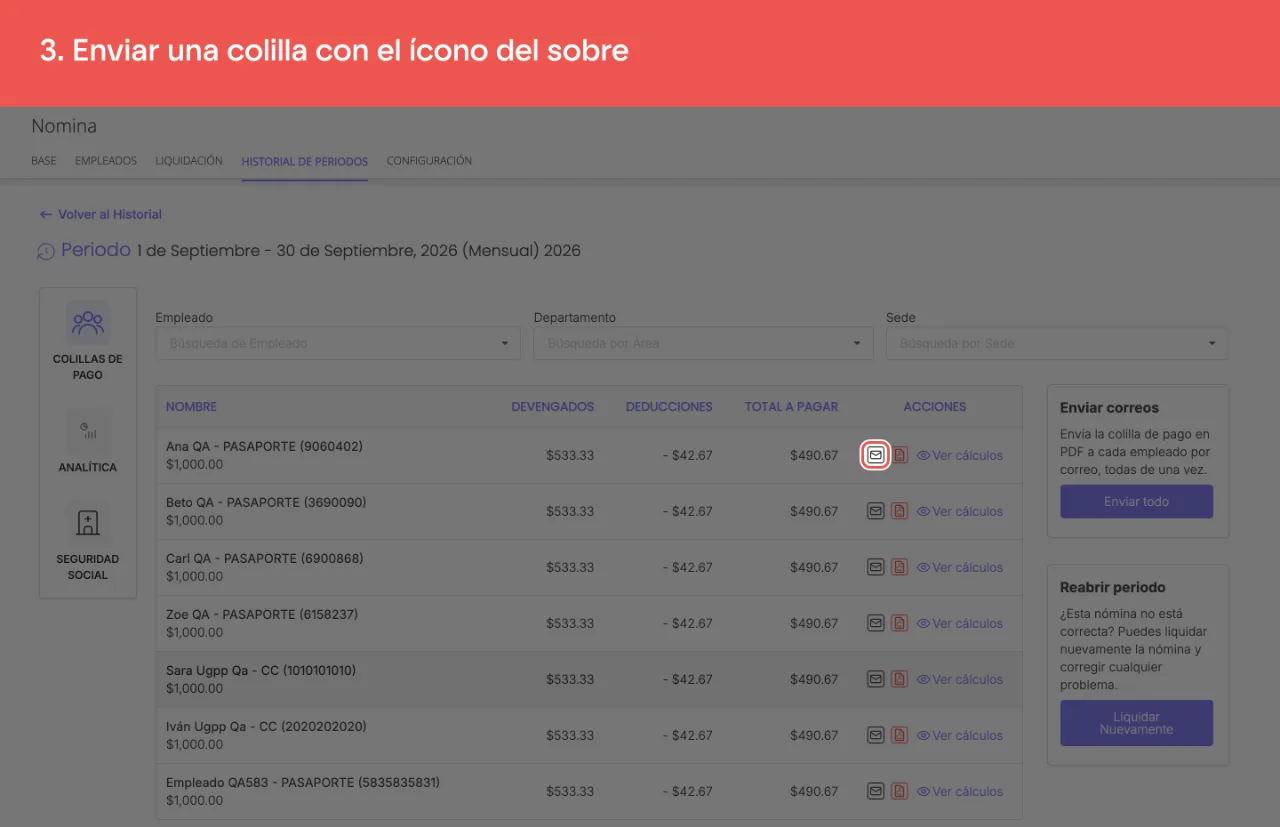
Task: Switch to the Configuración tab
Action: 429,161
